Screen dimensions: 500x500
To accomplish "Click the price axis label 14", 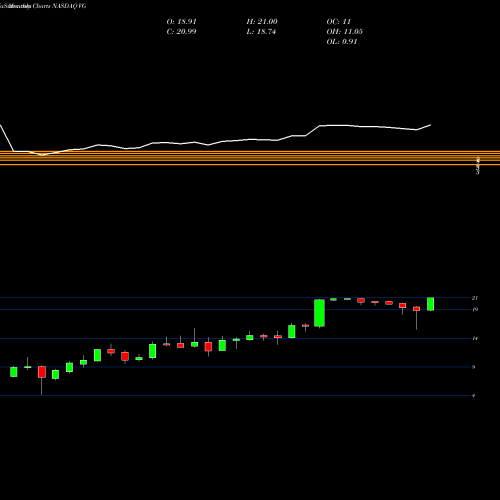I will coord(475,339).
